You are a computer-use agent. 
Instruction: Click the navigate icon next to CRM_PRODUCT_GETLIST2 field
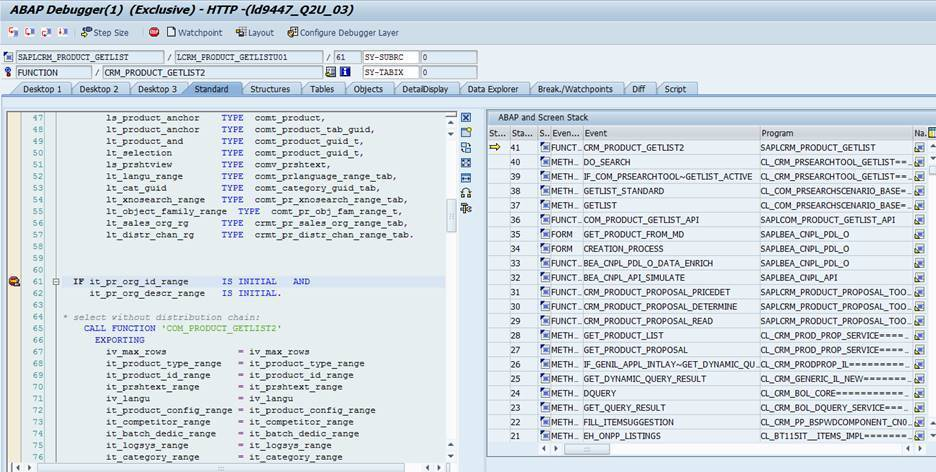[331, 72]
